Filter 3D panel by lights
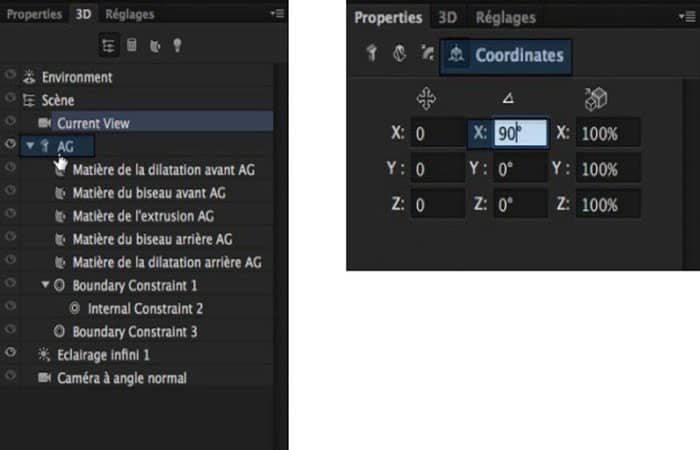 coord(179,45)
